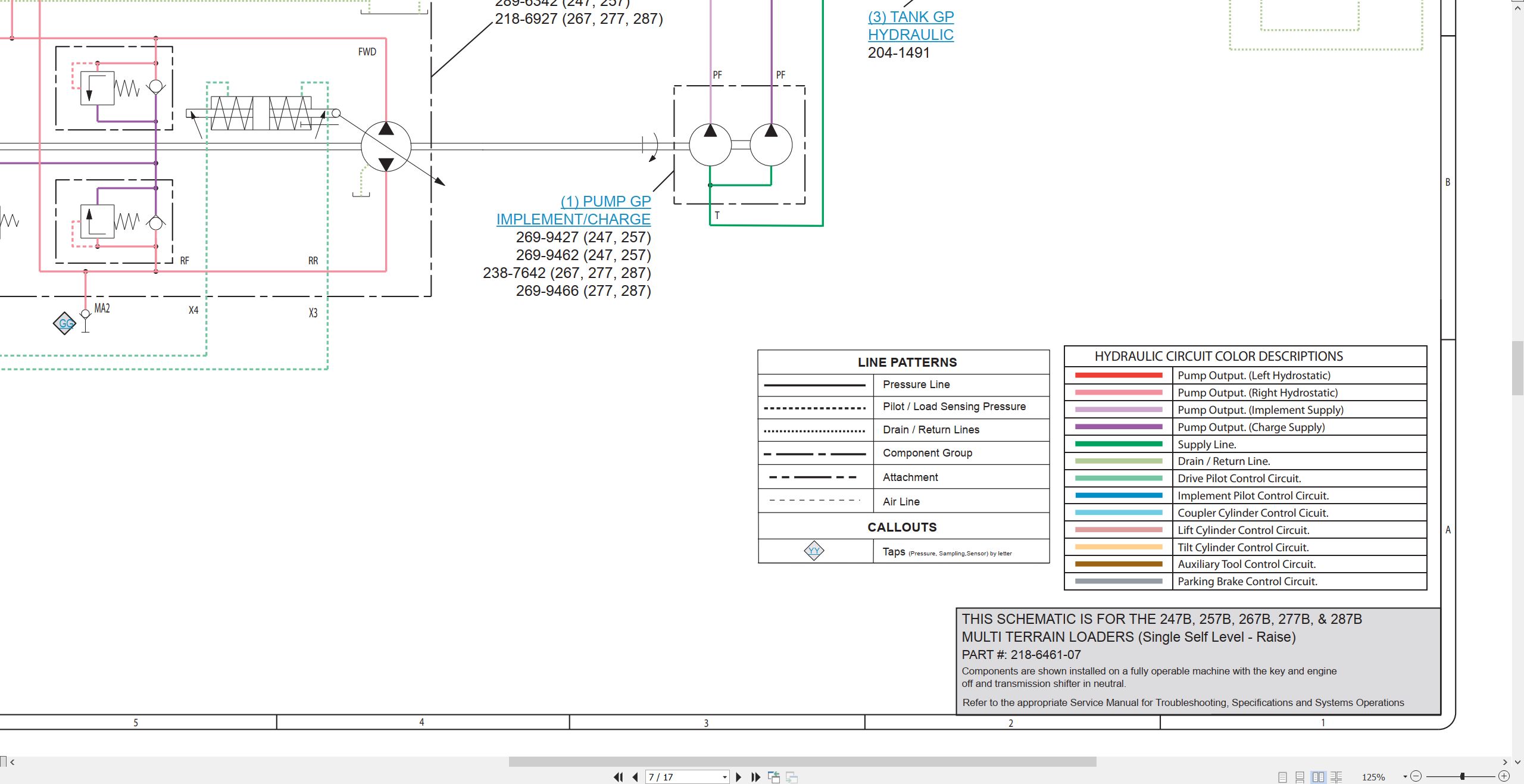Click the 'Lift Cylinder Control Circuit.' text

pos(1243,530)
